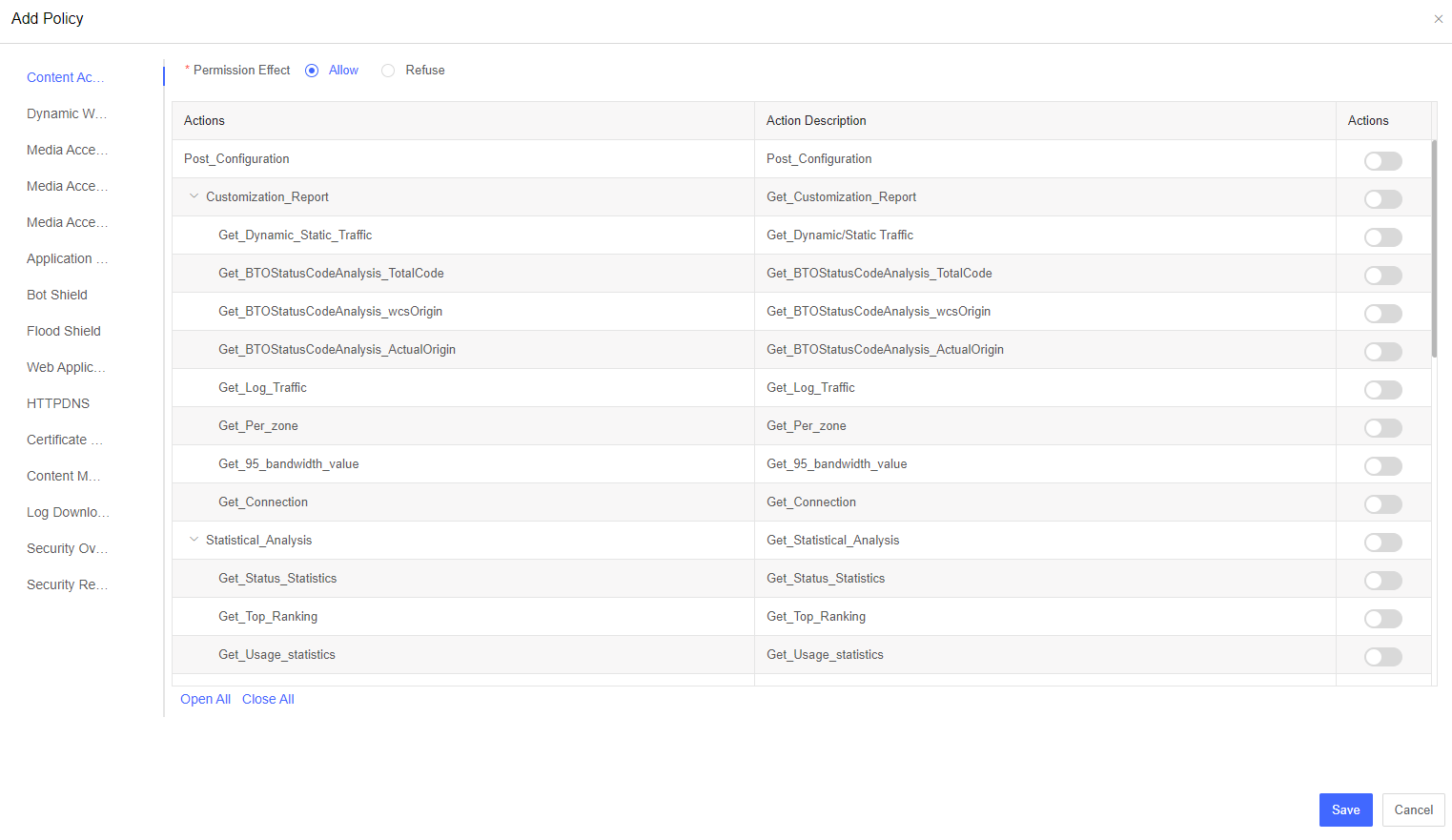Select the Allow permission effect radio
This screenshot has width=1452, height=840.
pos(312,71)
